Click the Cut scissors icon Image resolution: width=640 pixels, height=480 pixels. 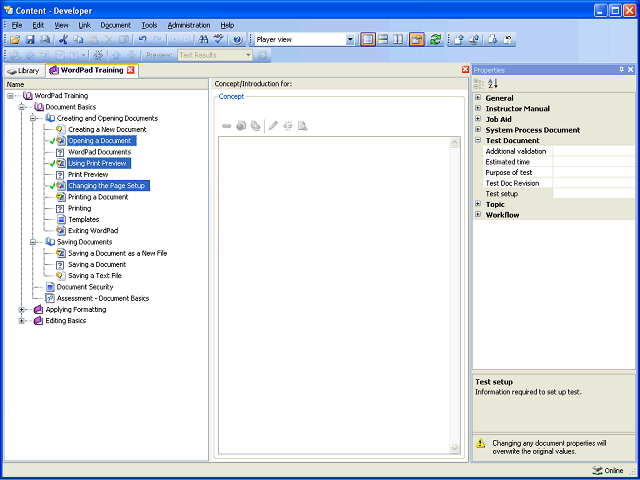pos(63,40)
